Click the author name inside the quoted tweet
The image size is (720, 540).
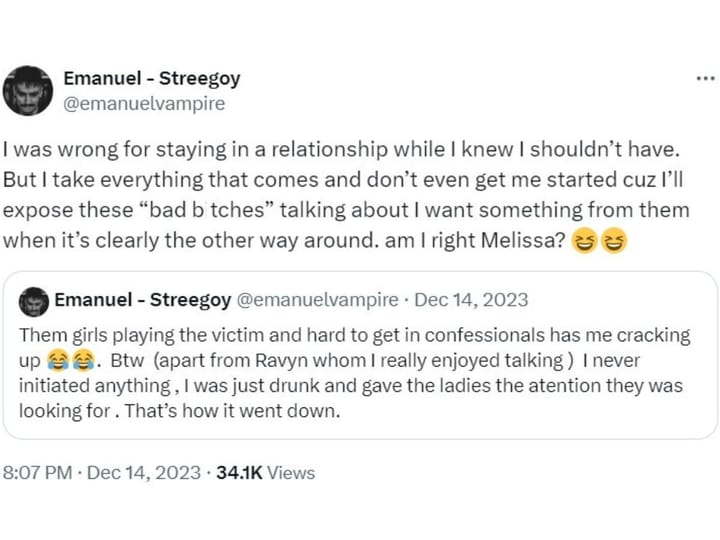(142, 300)
